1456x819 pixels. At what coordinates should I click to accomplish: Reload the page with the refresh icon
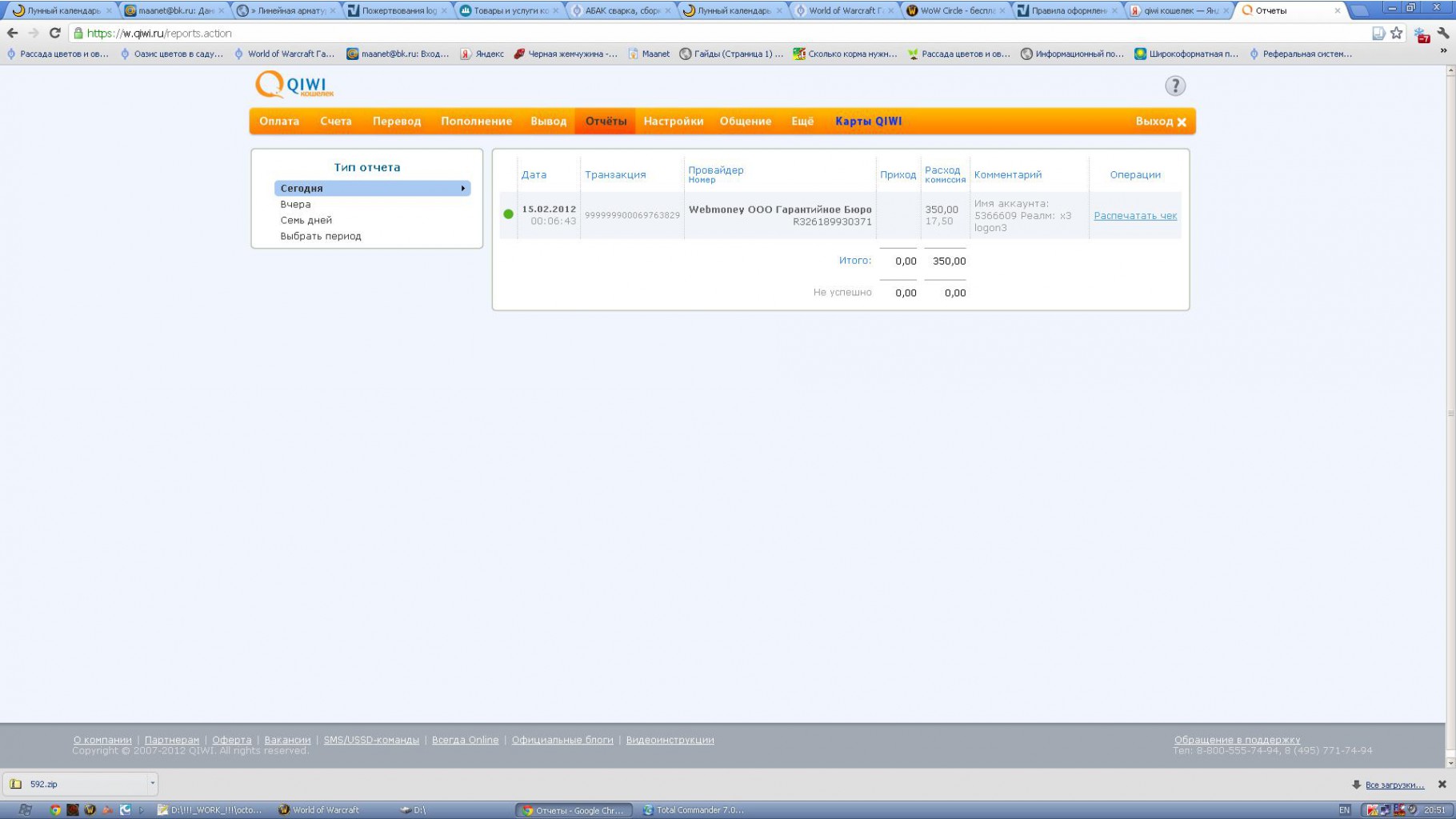(54, 33)
